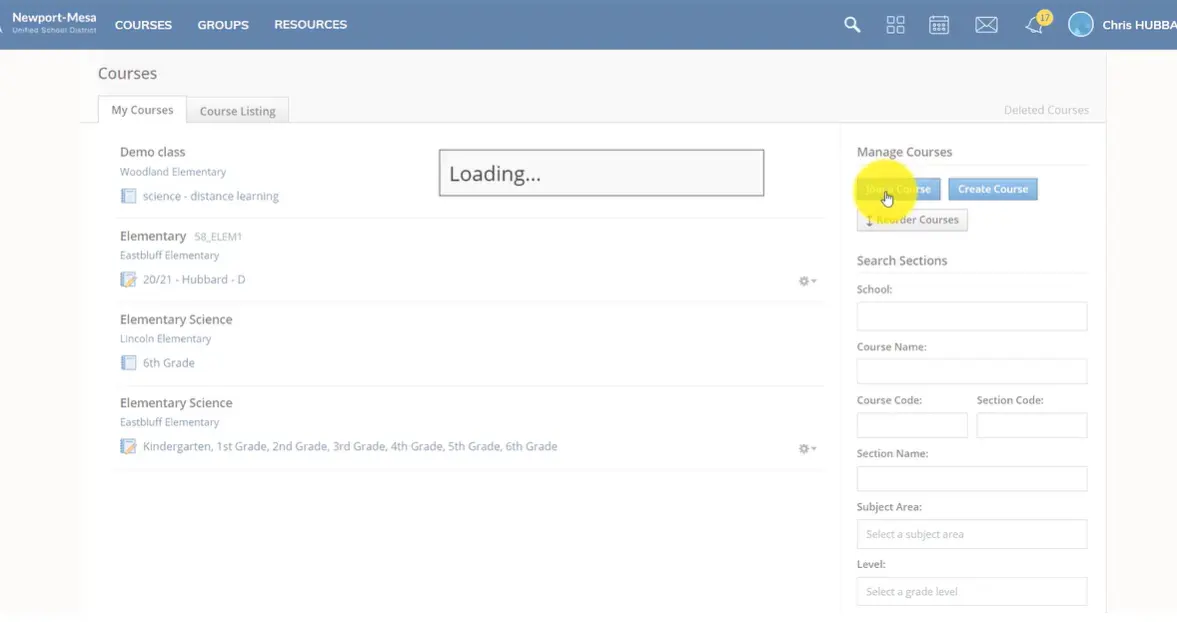Click the Course Name input field
Screen dimensions: 1177x622
pos(971,371)
